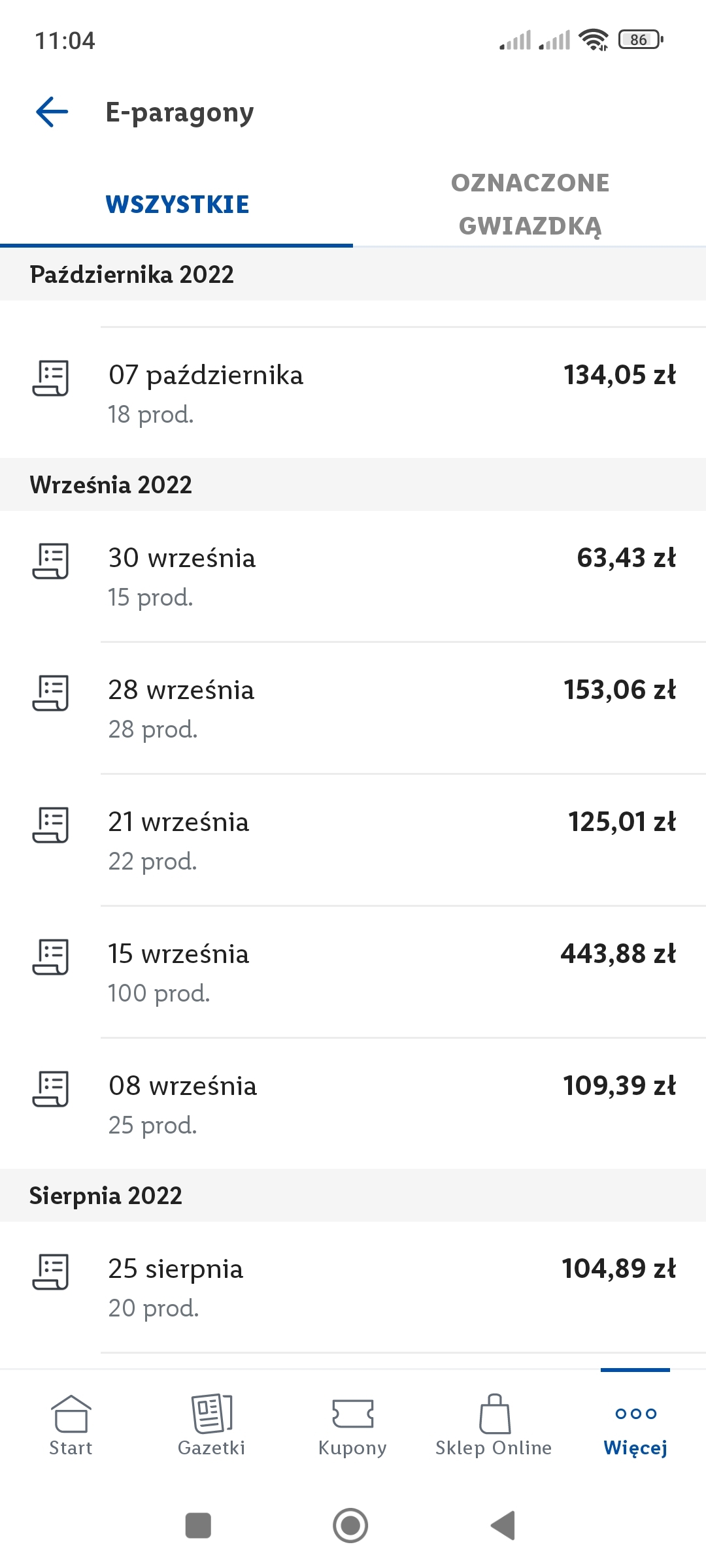Tap the Więcej three-dots icon
The image size is (706, 1568).
coord(635,1414)
